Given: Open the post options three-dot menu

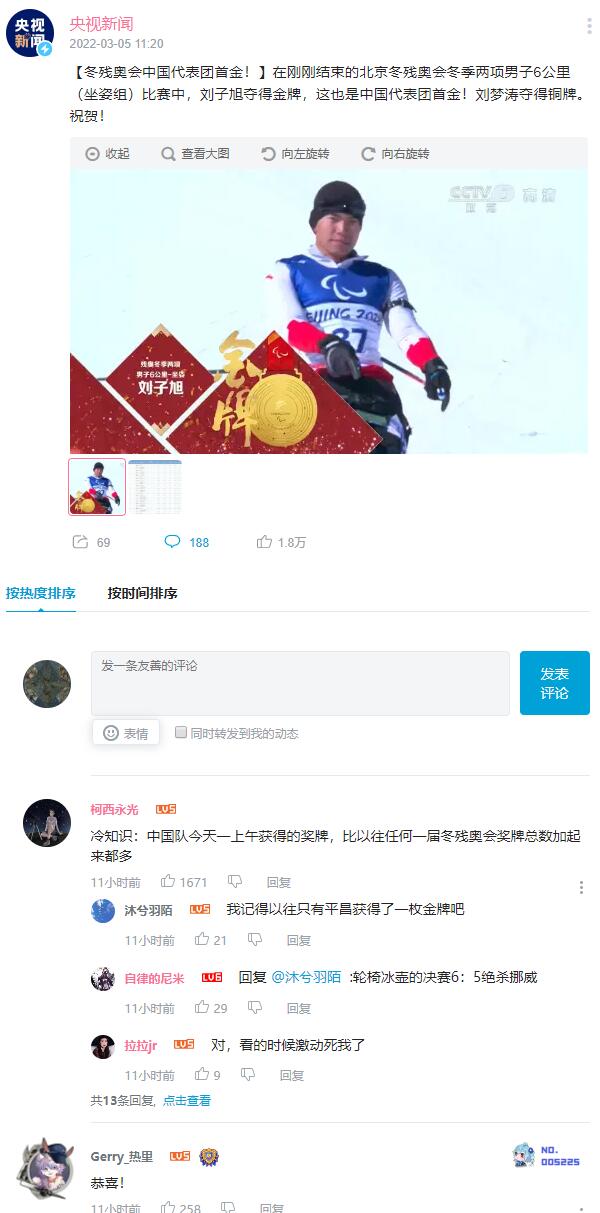Looking at the screenshot, I should (588, 27).
